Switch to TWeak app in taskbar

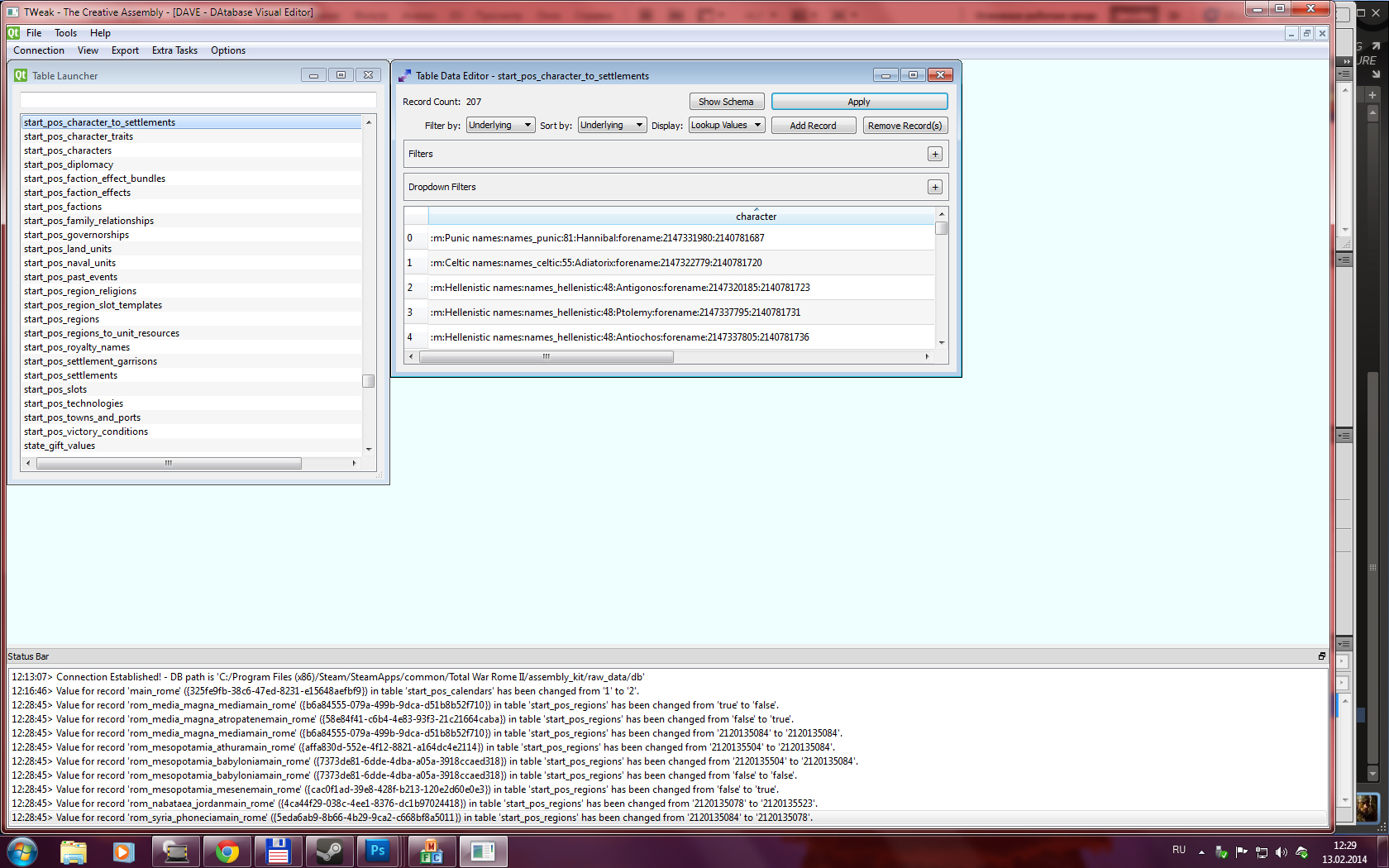[x=483, y=851]
